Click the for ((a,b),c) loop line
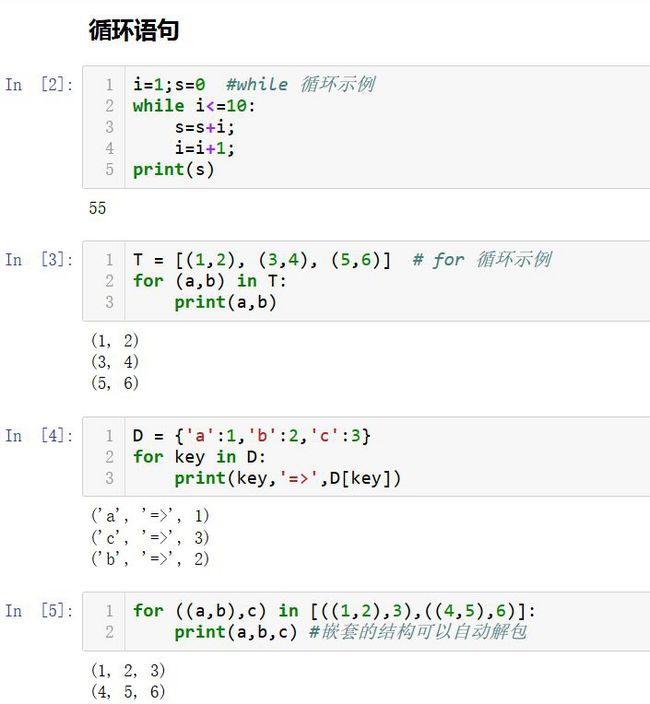The width and height of the screenshot is (650, 704). pos(334,611)
